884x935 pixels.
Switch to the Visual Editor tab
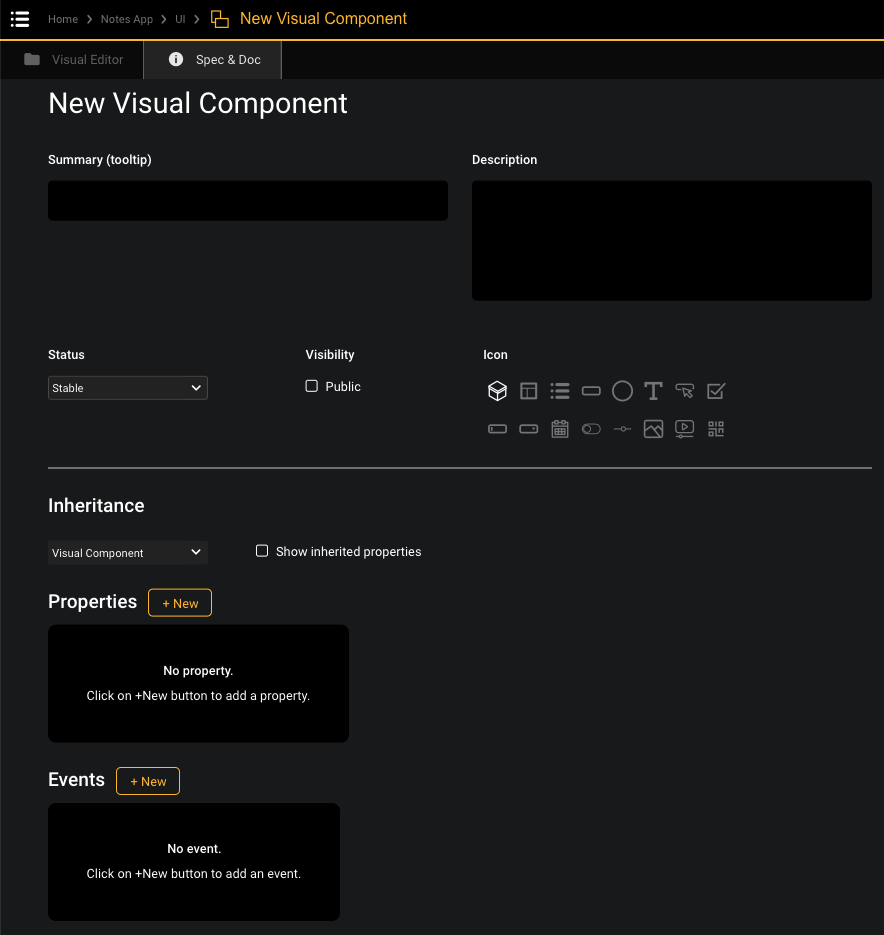coord(71,59)
